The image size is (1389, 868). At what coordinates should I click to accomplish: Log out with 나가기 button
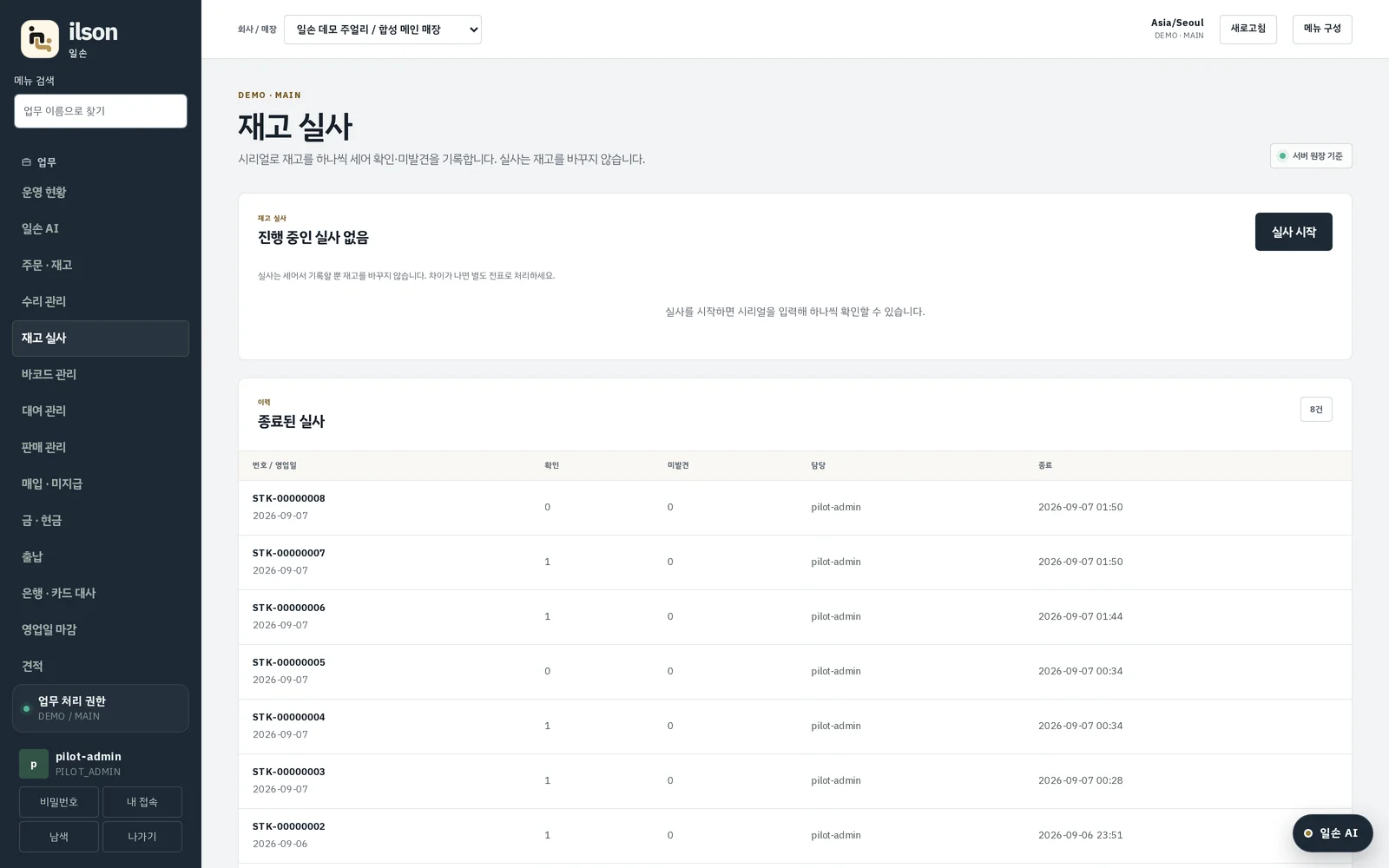[142, 837]
